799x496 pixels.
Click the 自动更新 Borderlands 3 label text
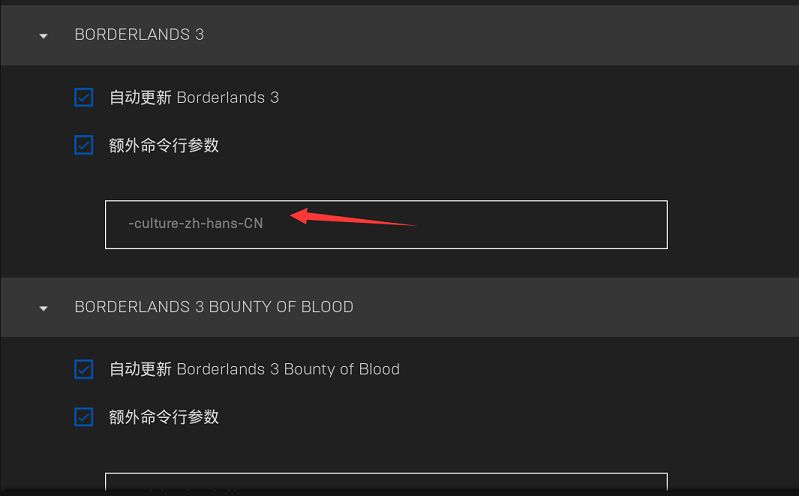[194, 98]
